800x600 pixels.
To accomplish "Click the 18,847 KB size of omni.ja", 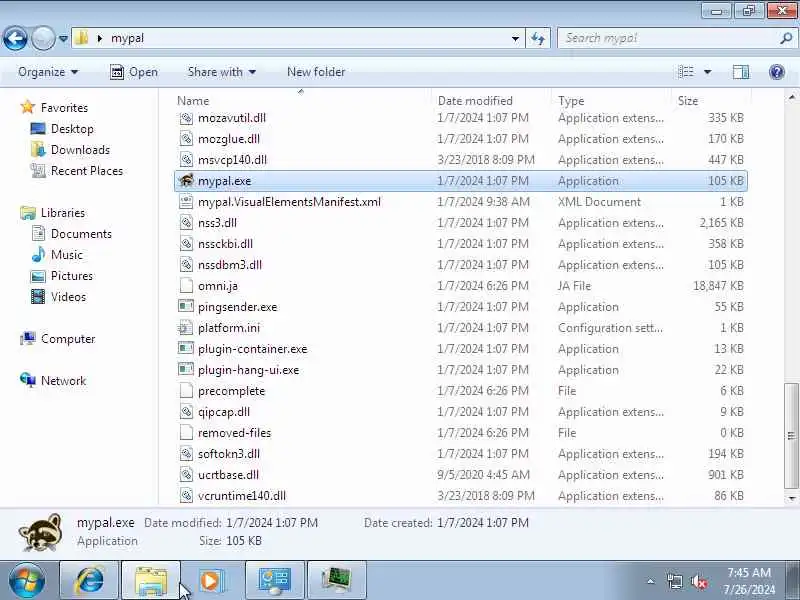I will pos(718,286).
